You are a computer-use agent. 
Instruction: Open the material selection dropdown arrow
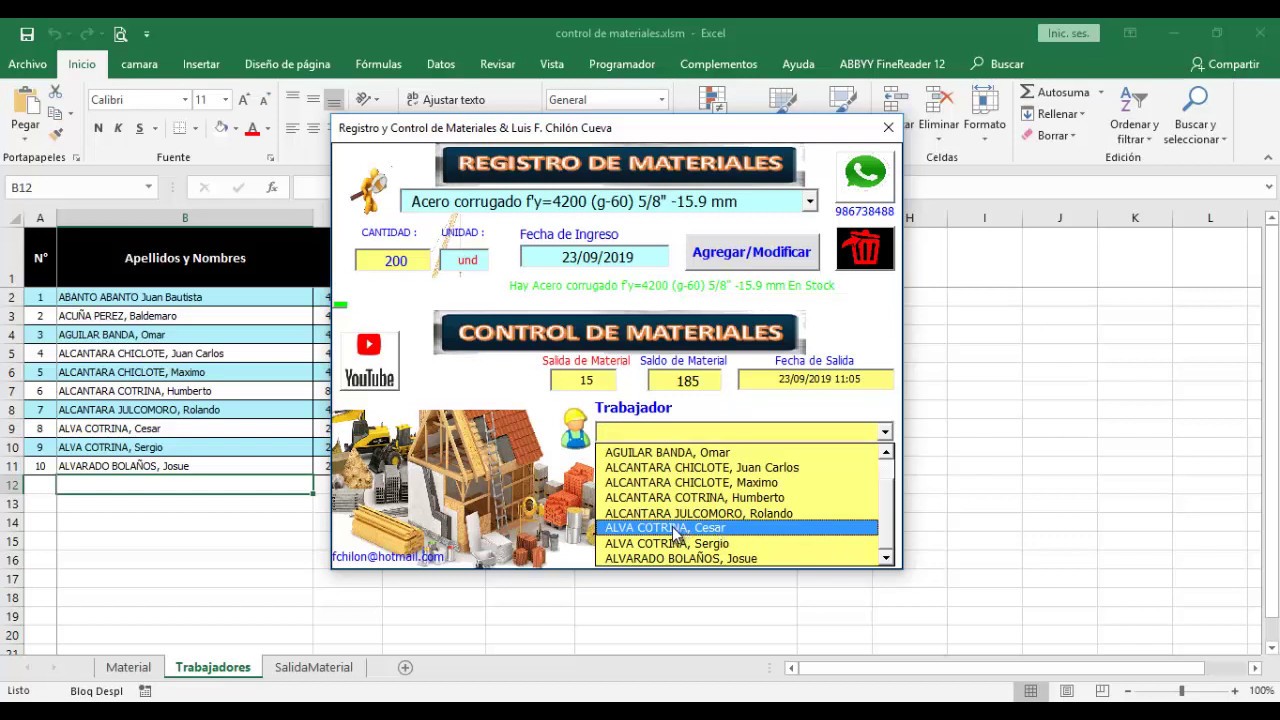809,202
